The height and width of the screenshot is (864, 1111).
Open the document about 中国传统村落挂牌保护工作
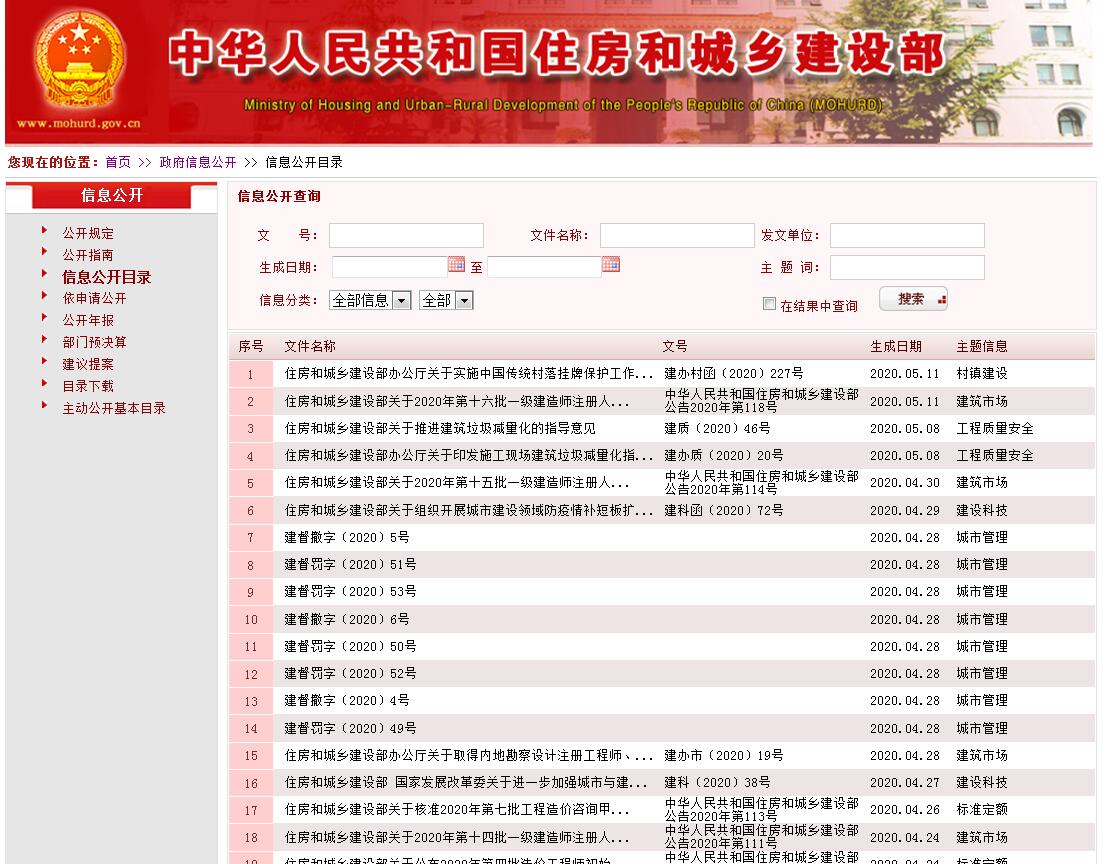(x=468, y=374)
